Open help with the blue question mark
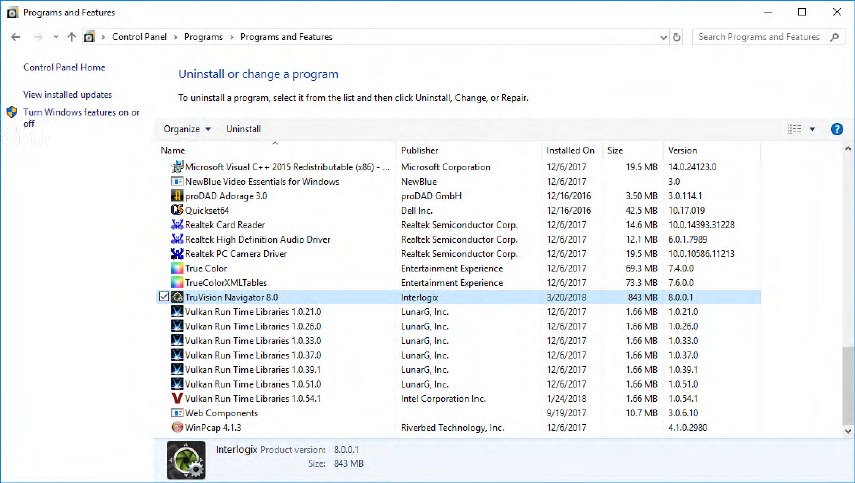The width and height of the screenshot is (855, 483). pyautogui.click(x=836, y=129)
